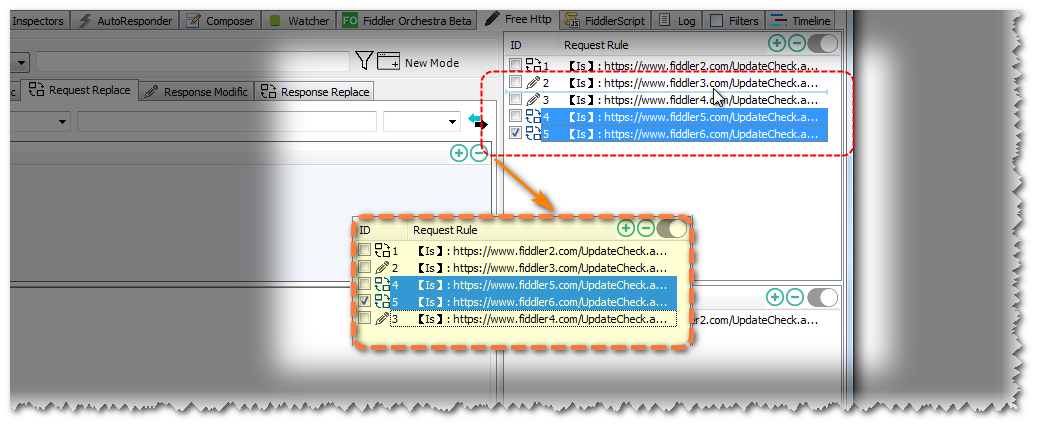1039x428 pixels.
Task: Go to the Composer tab
Action: pos(221,21)
